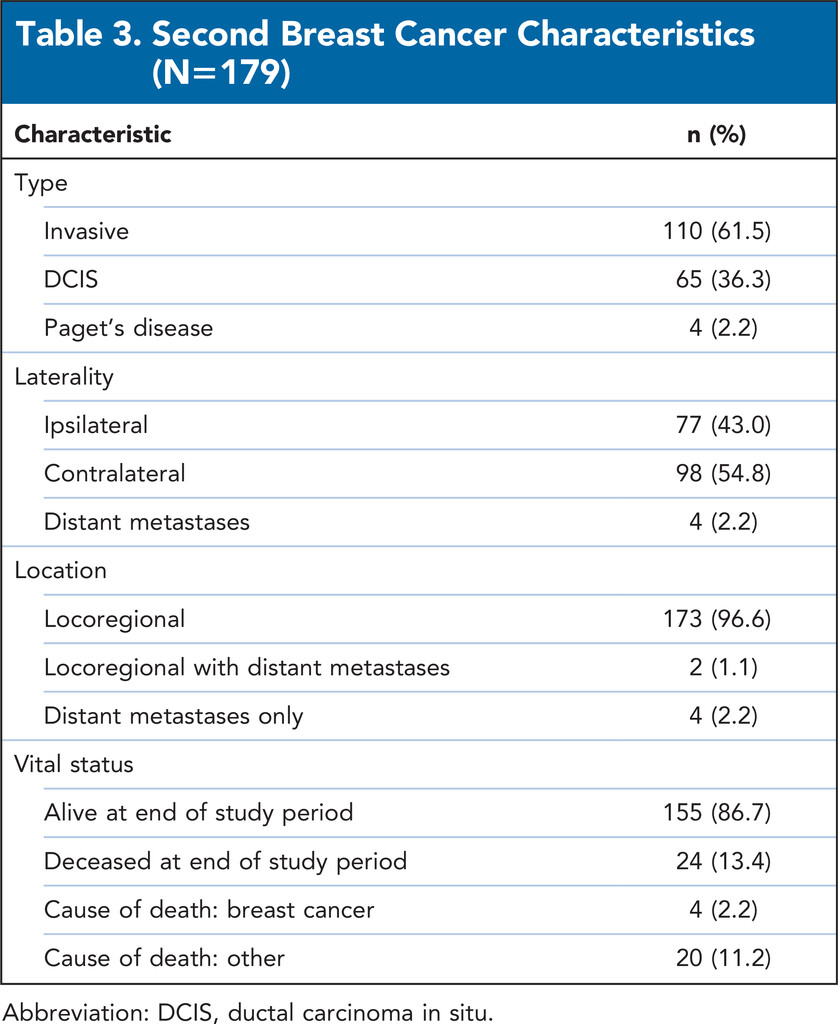Click the 'Locoregional with distant metastases' row label
This screenshot has width=838, height=1024.
pyautogui.click(x=247, y=667)
